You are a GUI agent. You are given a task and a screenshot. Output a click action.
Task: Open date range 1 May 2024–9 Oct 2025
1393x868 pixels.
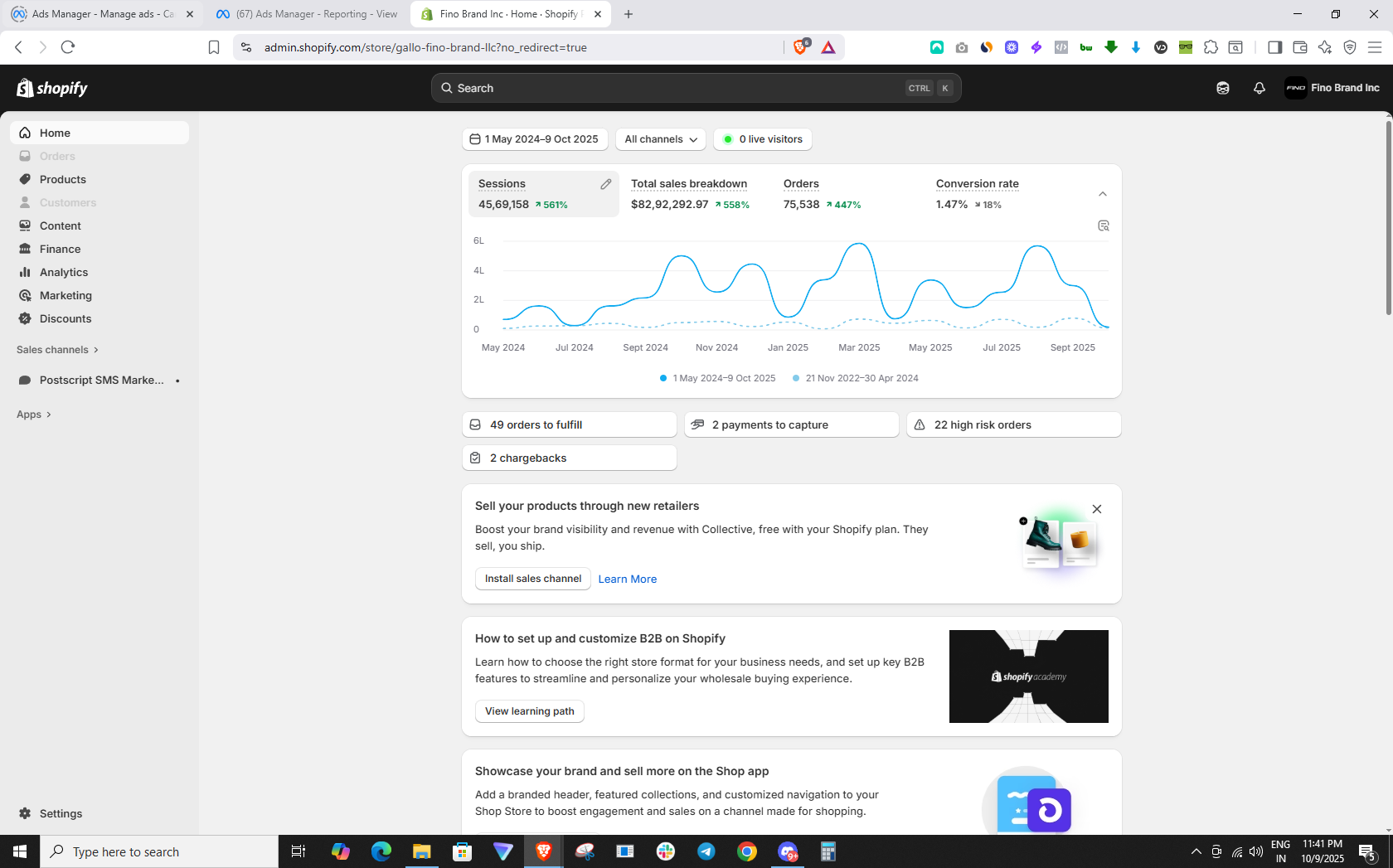point(535,139)
